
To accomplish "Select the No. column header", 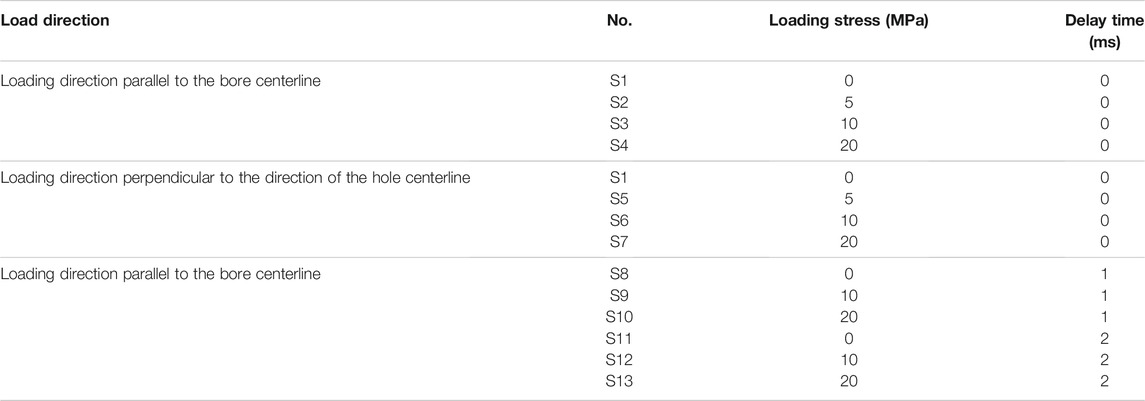I will click(619, 20).
